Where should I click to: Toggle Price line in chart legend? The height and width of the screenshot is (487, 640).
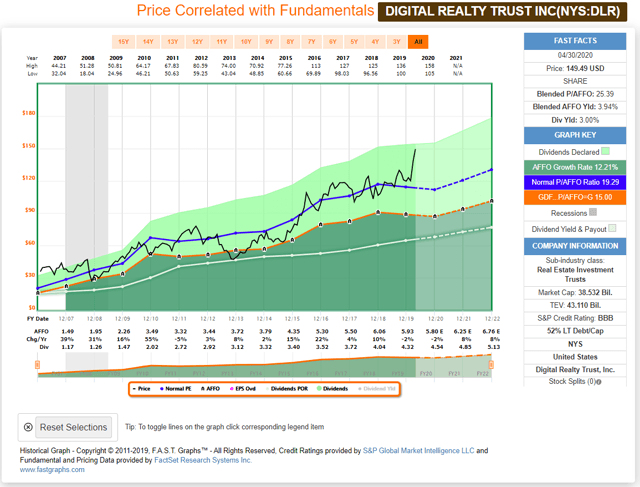click(142, 389)
